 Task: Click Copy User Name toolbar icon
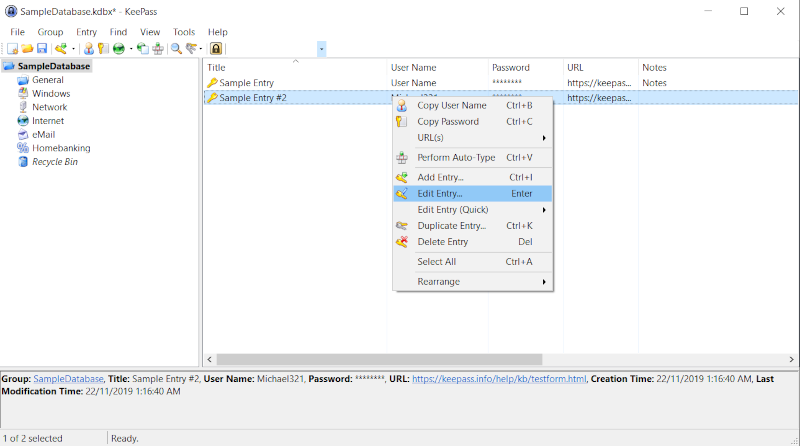click(89, 49)
